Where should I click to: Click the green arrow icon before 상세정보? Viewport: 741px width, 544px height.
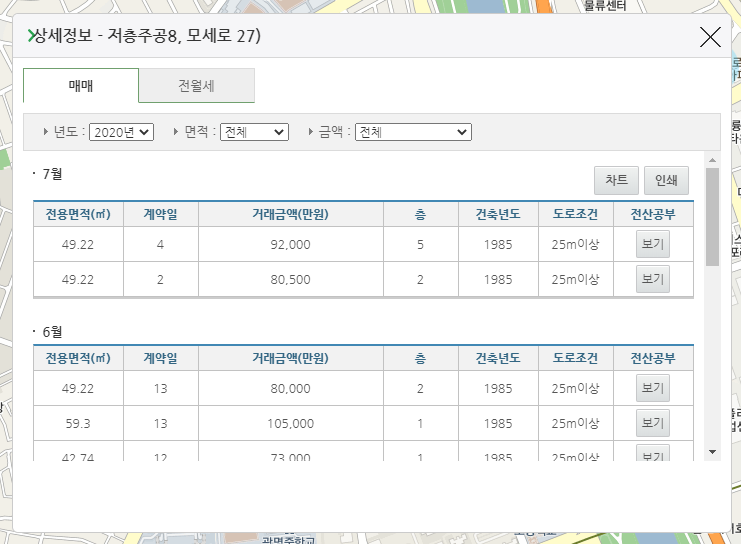tap(31, 35)
